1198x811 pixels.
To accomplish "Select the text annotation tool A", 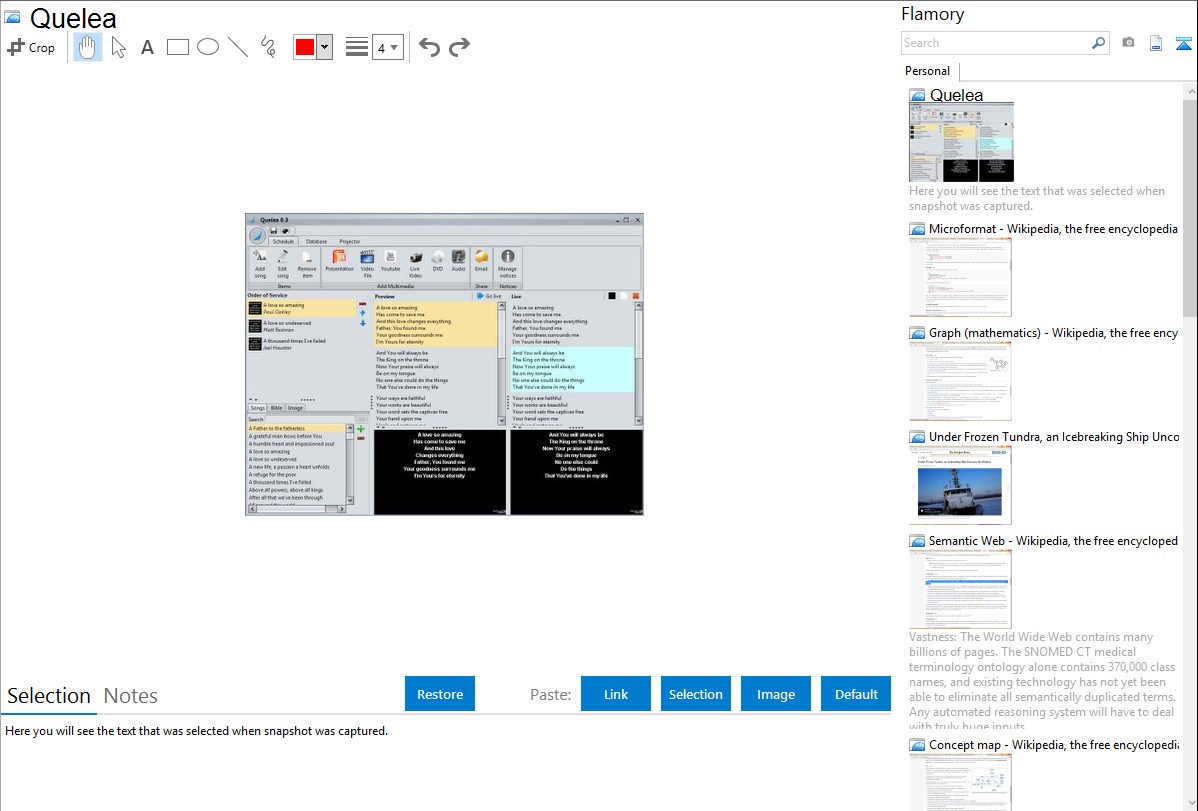I will [x=147, y=47].
